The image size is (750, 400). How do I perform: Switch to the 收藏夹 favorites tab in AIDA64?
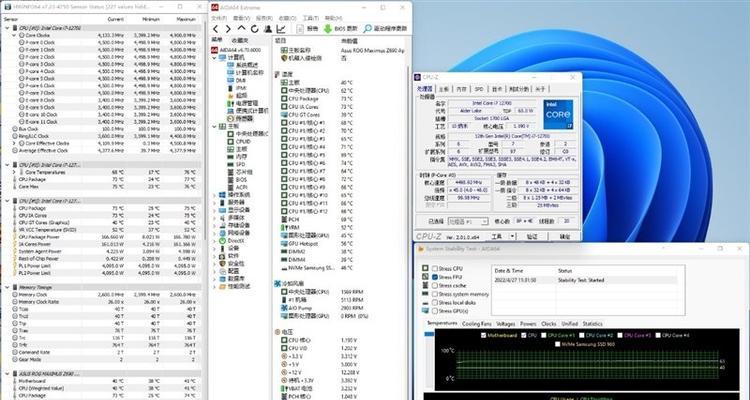(240, 40)
